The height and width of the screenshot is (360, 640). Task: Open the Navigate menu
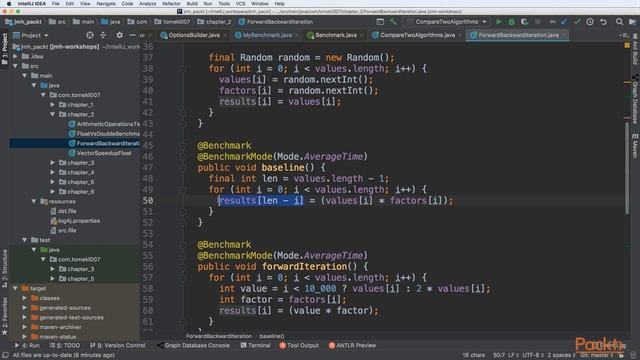[x=106, y=4]
